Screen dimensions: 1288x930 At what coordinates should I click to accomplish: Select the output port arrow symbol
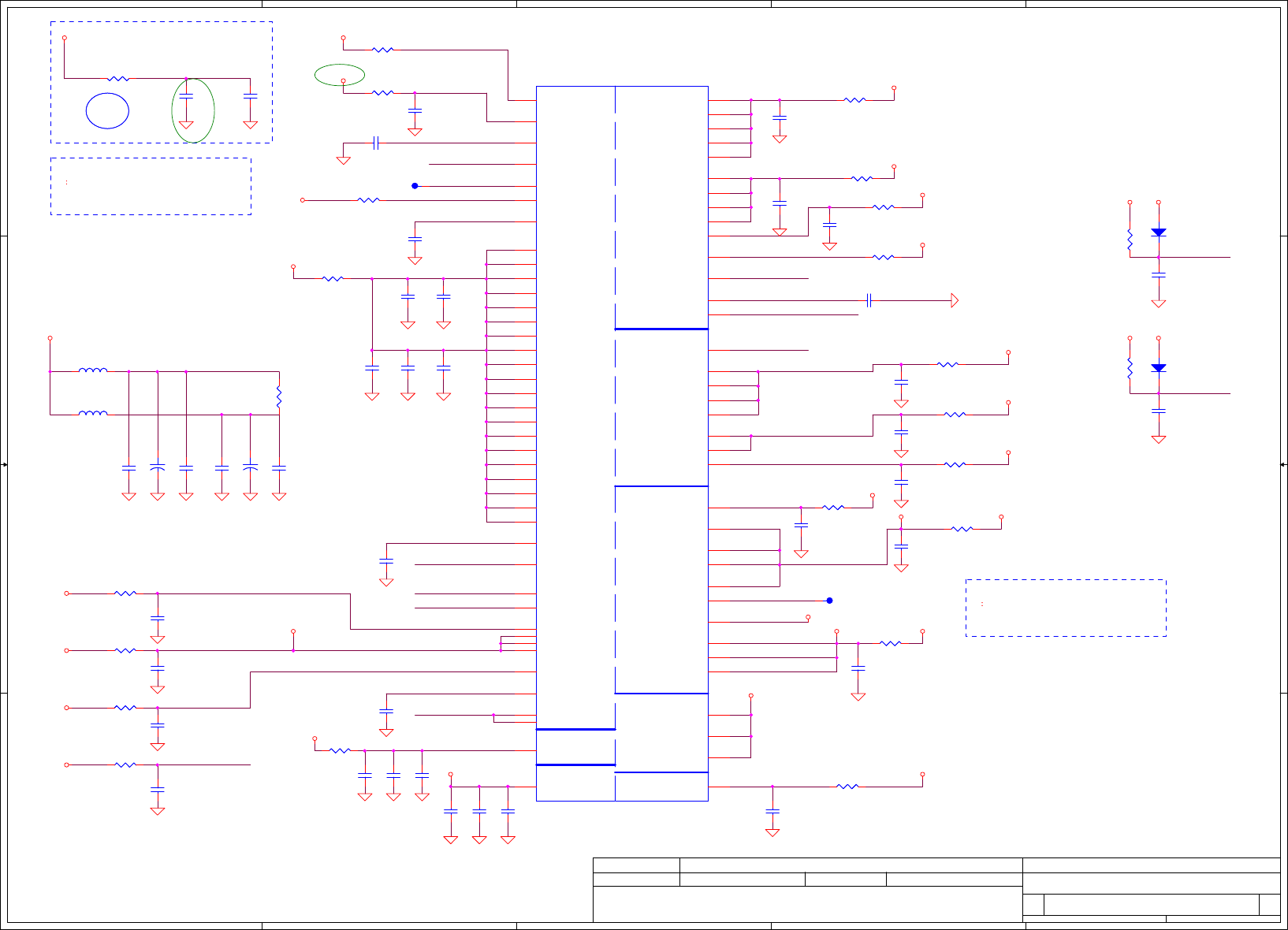(x=955, y=300)
